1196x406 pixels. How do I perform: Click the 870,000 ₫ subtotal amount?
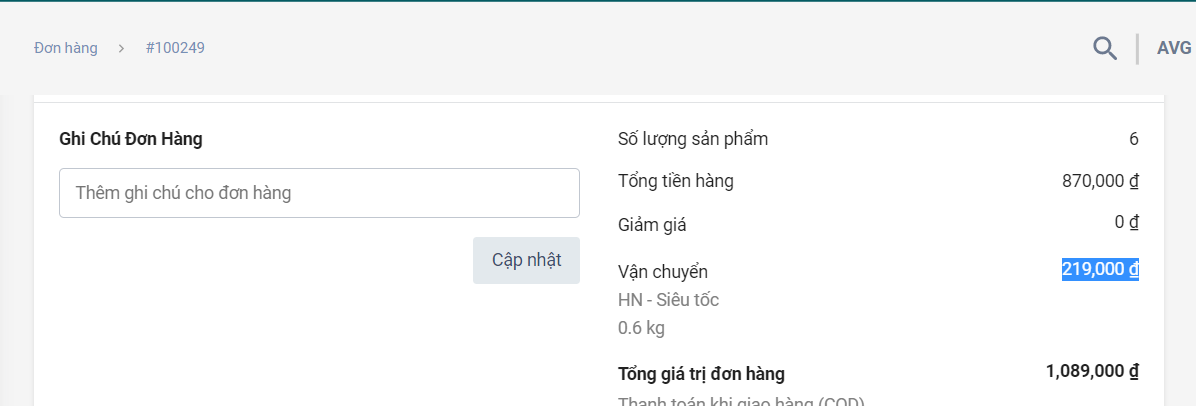coord(1100,181)
